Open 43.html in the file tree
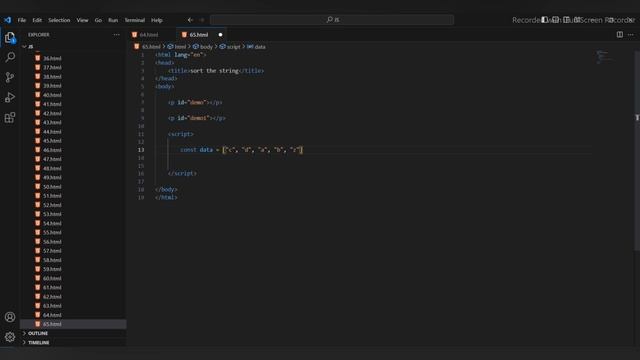 (52, 122)
